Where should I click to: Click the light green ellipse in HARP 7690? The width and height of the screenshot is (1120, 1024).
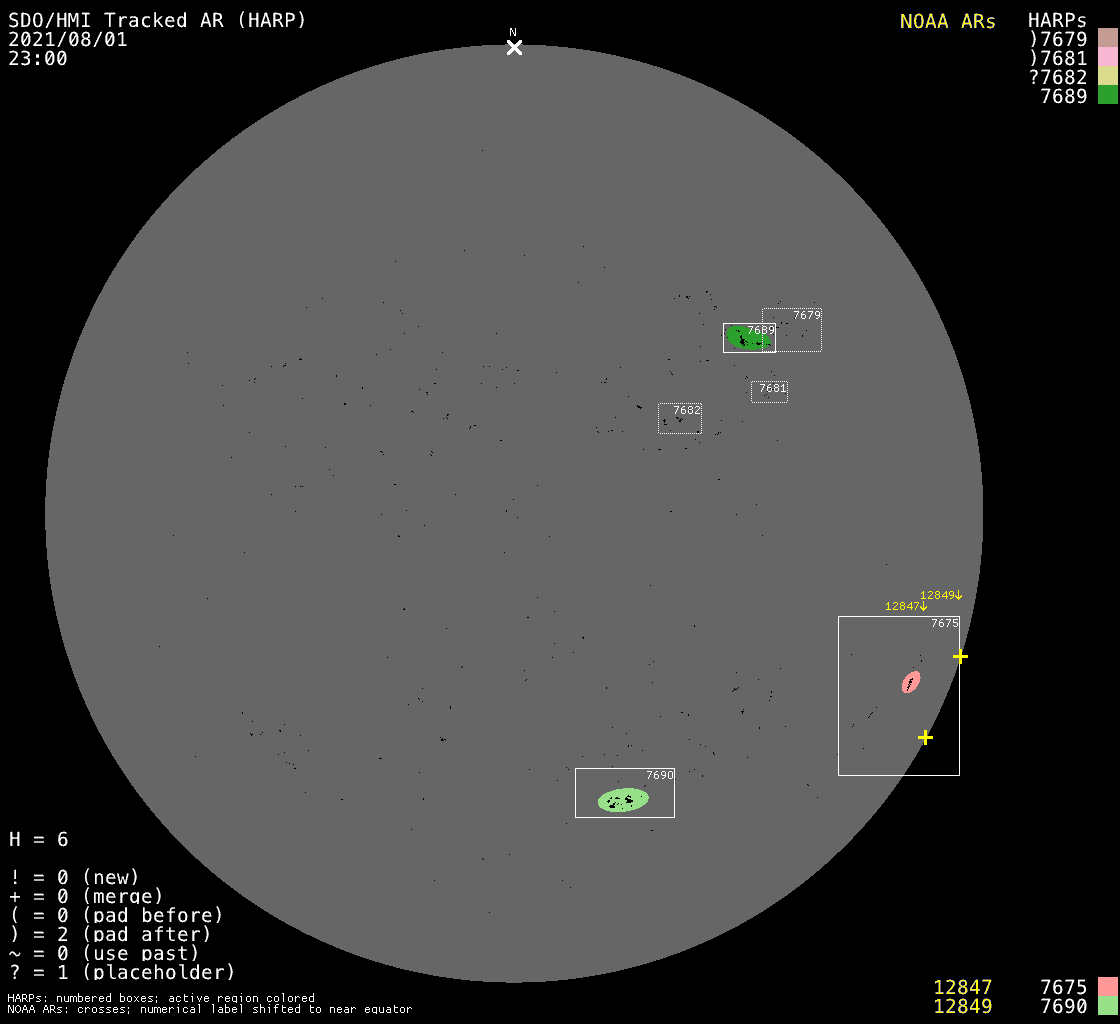623,800
